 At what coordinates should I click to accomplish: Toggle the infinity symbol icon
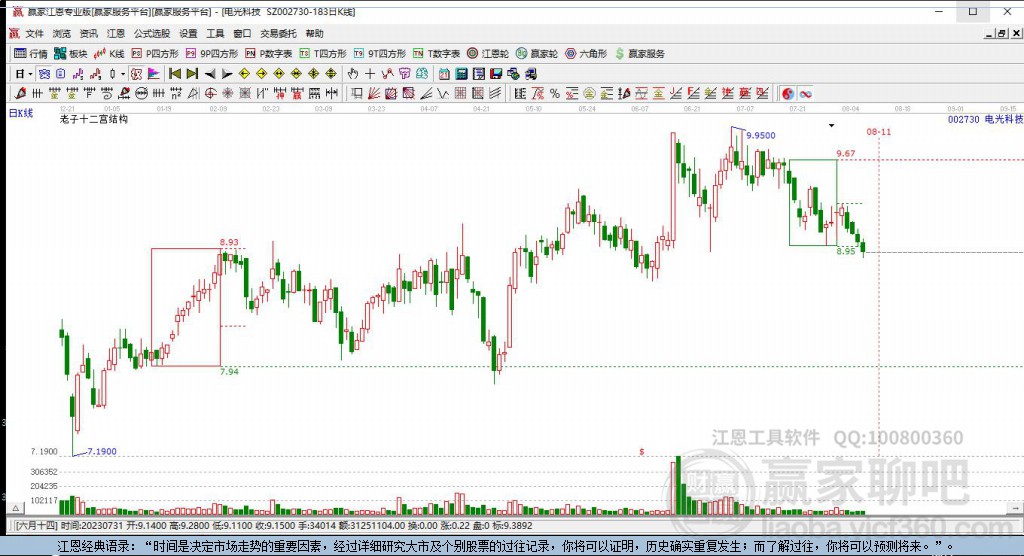click(x=805, y=93)
